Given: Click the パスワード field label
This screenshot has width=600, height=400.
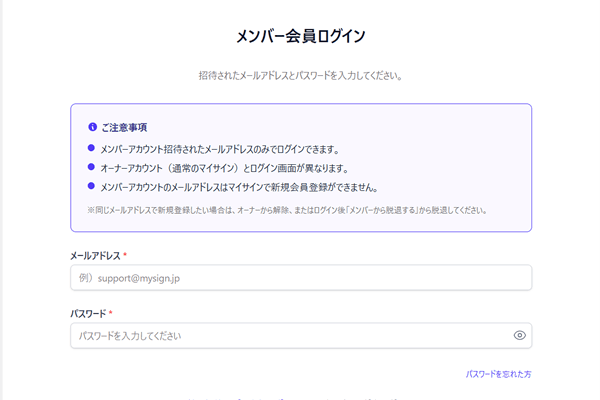Looking at the screenshot, I should [x=88, y=314].
